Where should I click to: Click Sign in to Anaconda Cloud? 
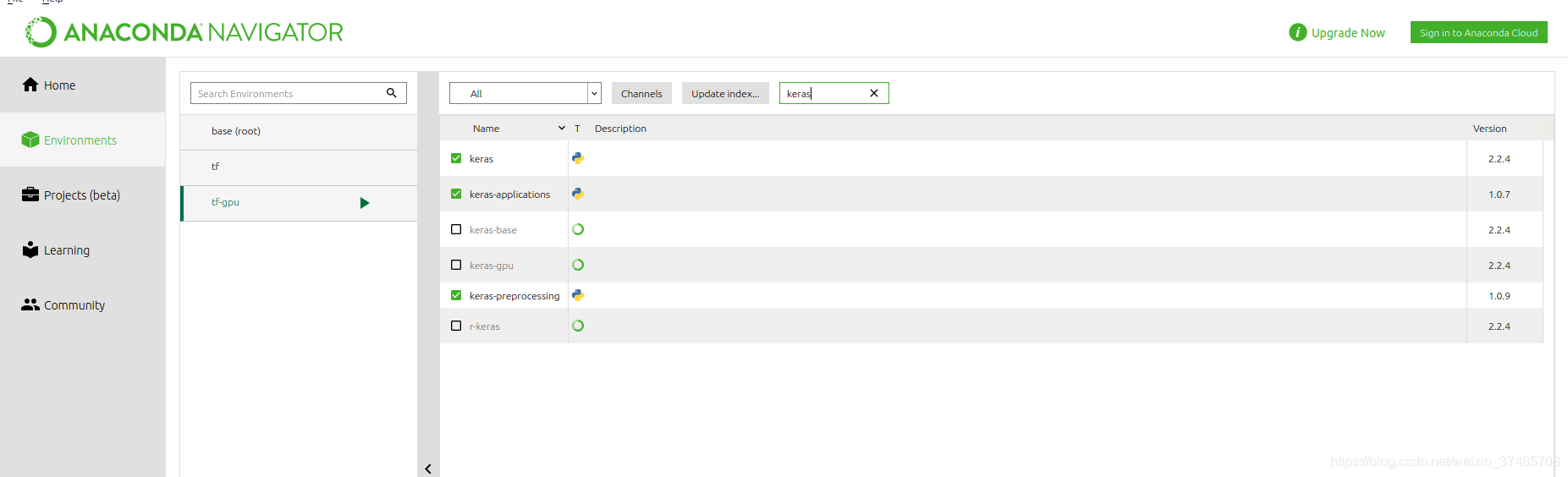click(1478, 32)
